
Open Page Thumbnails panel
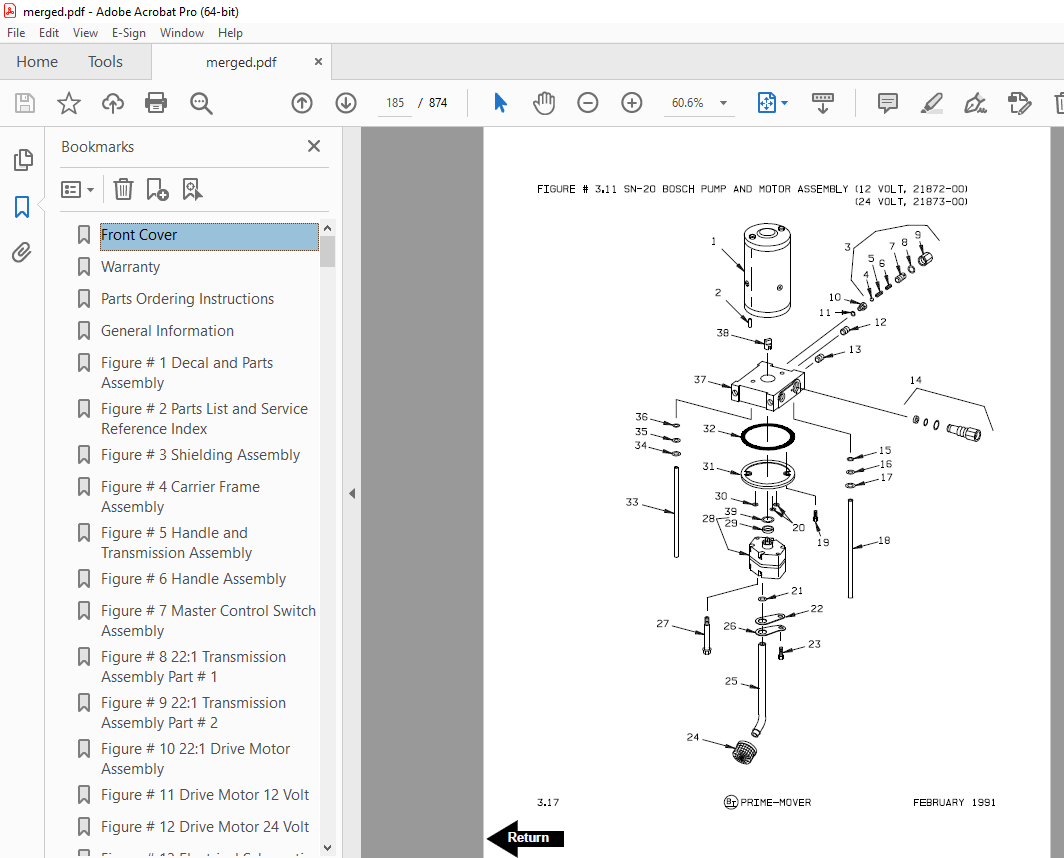pos(22,160)
